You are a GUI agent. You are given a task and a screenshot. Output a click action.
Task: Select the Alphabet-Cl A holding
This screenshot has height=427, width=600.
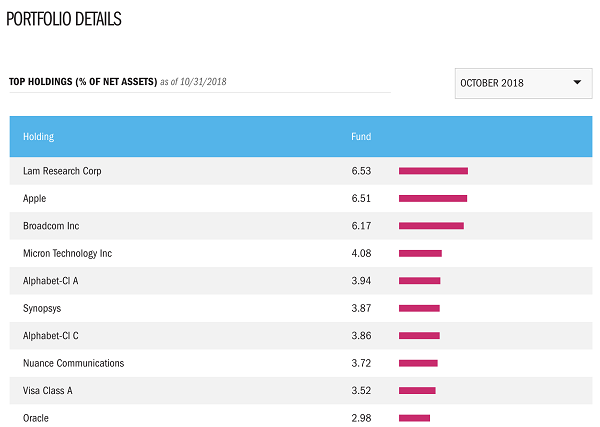coord(51,281)
